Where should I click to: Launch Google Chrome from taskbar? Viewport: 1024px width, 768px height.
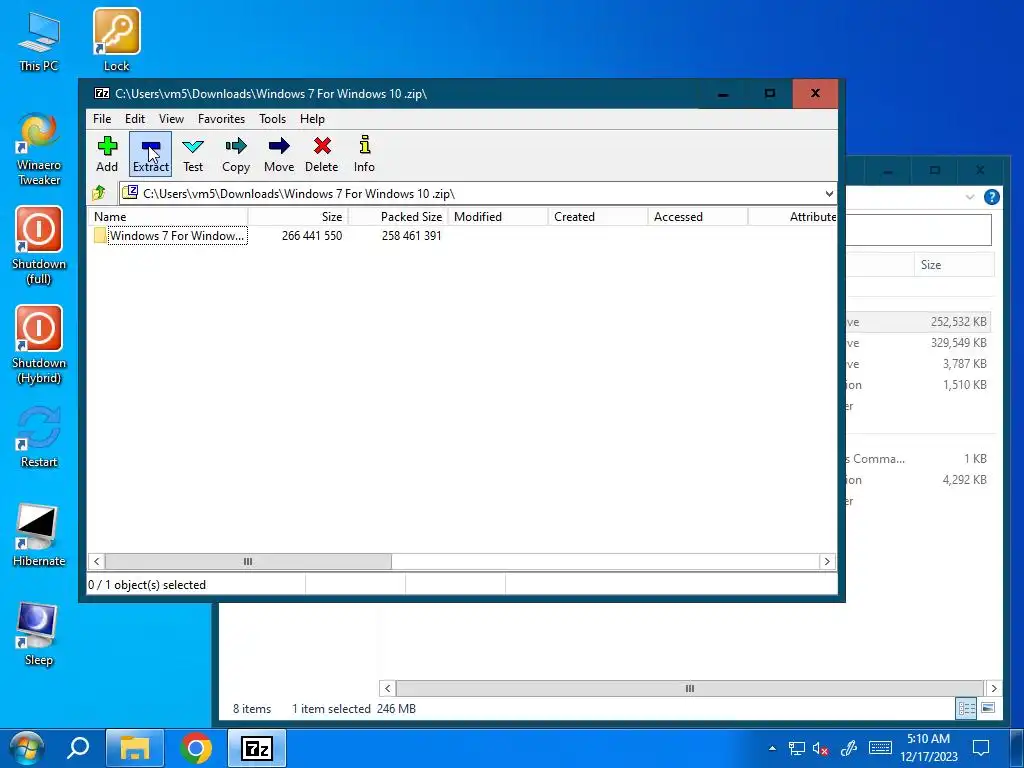[x=196, y=748]
